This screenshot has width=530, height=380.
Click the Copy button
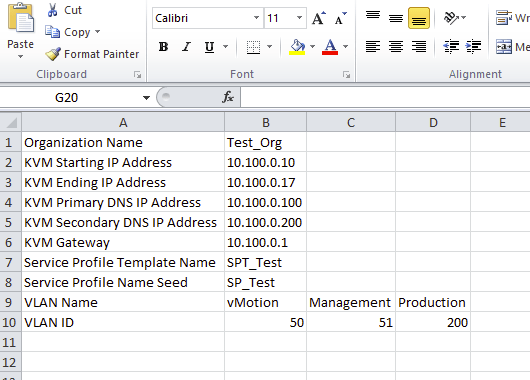click(x=68, y=32)
